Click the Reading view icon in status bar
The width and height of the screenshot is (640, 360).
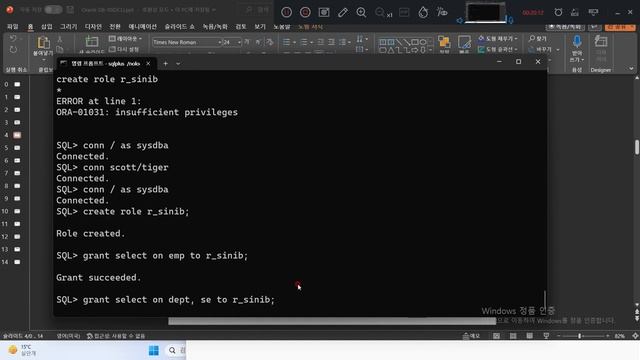point(529,336)
